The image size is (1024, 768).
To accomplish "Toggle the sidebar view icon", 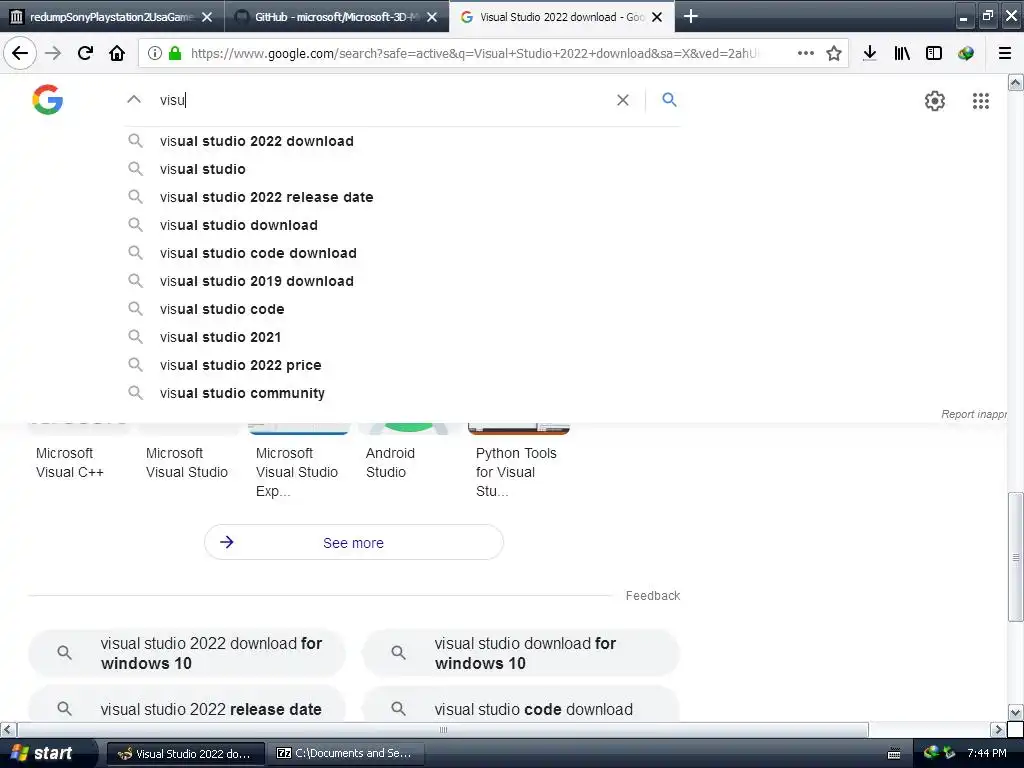I will coord(934,53).
